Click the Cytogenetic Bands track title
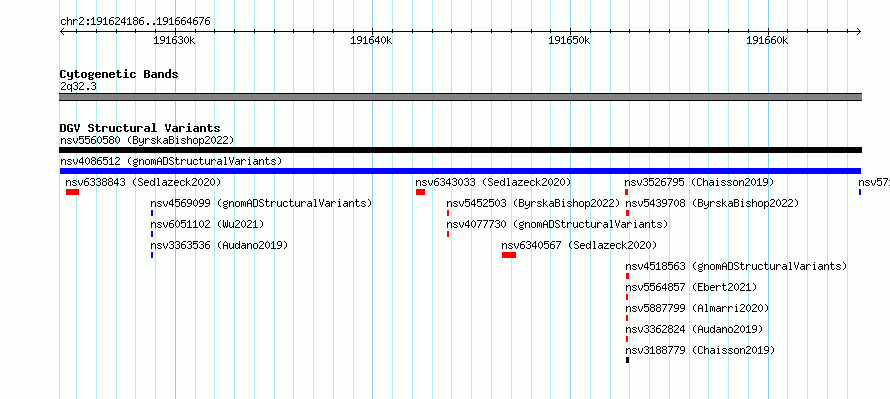The image size is (890, 399). click(119, 74)
